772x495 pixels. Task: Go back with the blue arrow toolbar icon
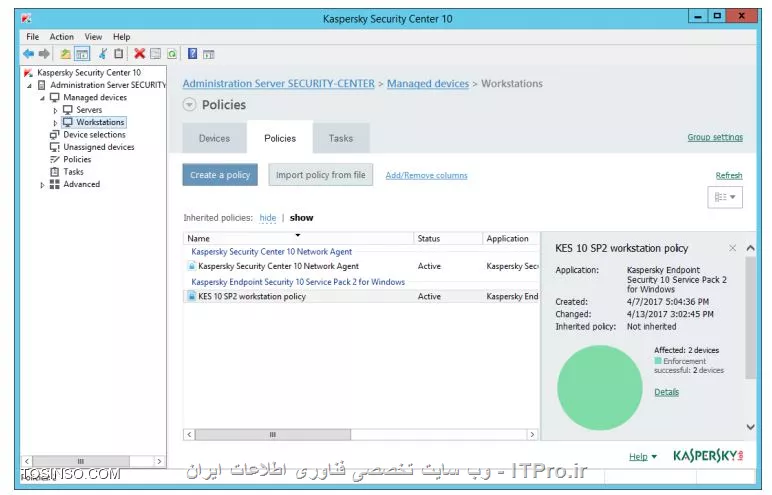point(29,54)
